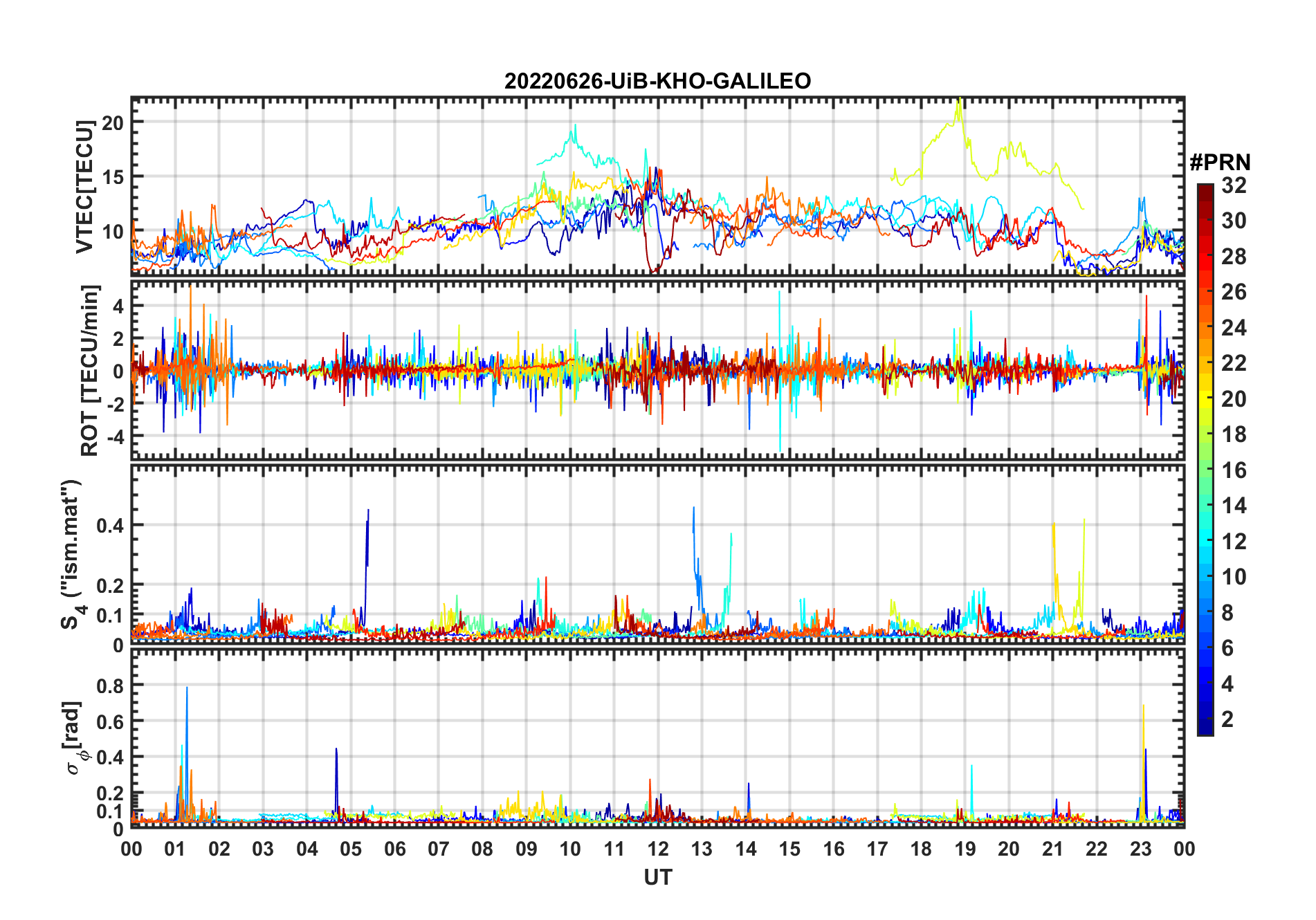This screenshot has width=1316, height=920.
Task: Click sigma phi y-axis tick 0.8
Action: (110, 686)
